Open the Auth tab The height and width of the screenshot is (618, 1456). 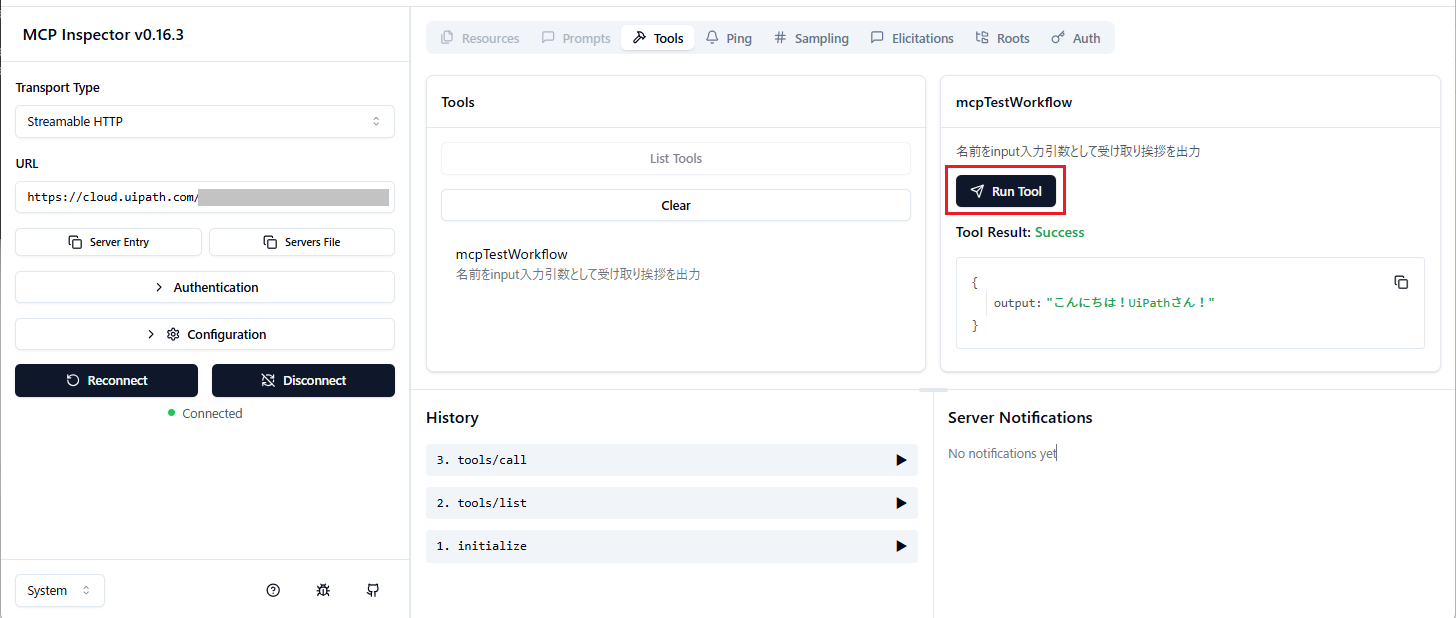pos(1076,38)
